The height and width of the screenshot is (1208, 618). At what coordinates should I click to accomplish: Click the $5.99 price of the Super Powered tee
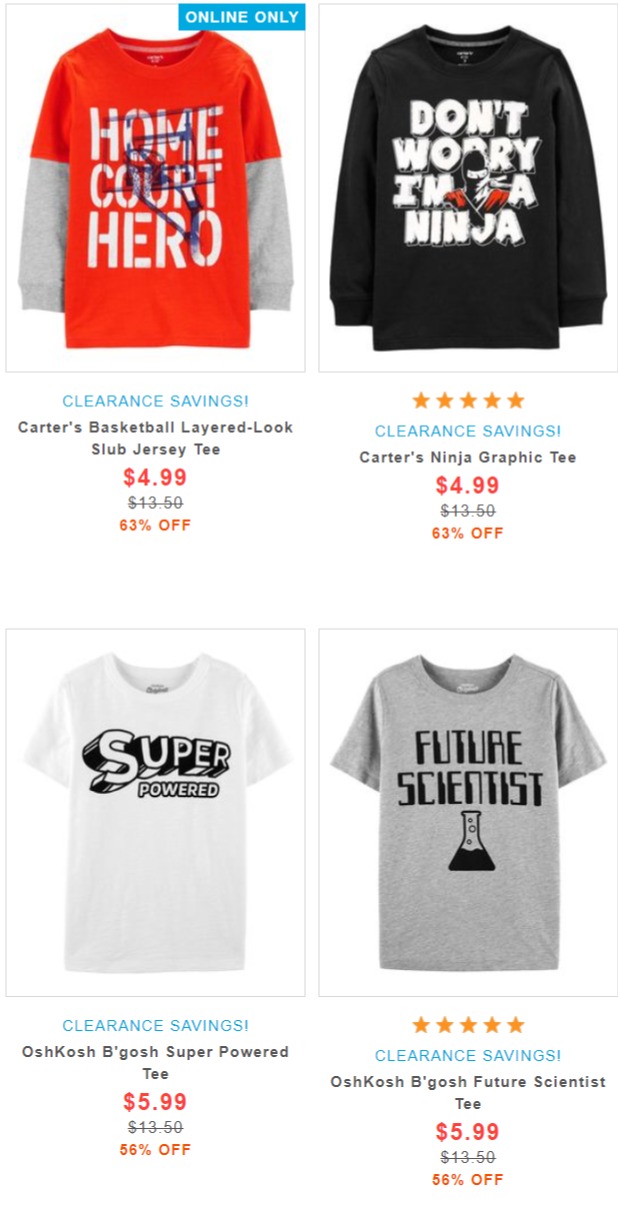(155, 1102)
